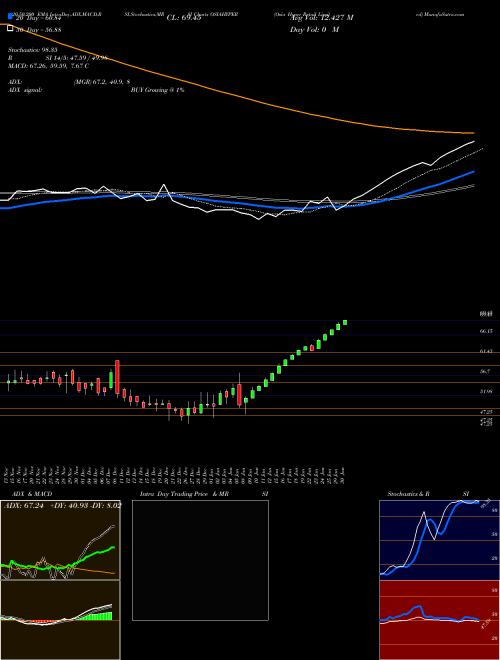This screenshot has width=500, height=660.
Task: Click the '(MGR) 67.2, 40.9, 8' values
Action: coord(102,82)
